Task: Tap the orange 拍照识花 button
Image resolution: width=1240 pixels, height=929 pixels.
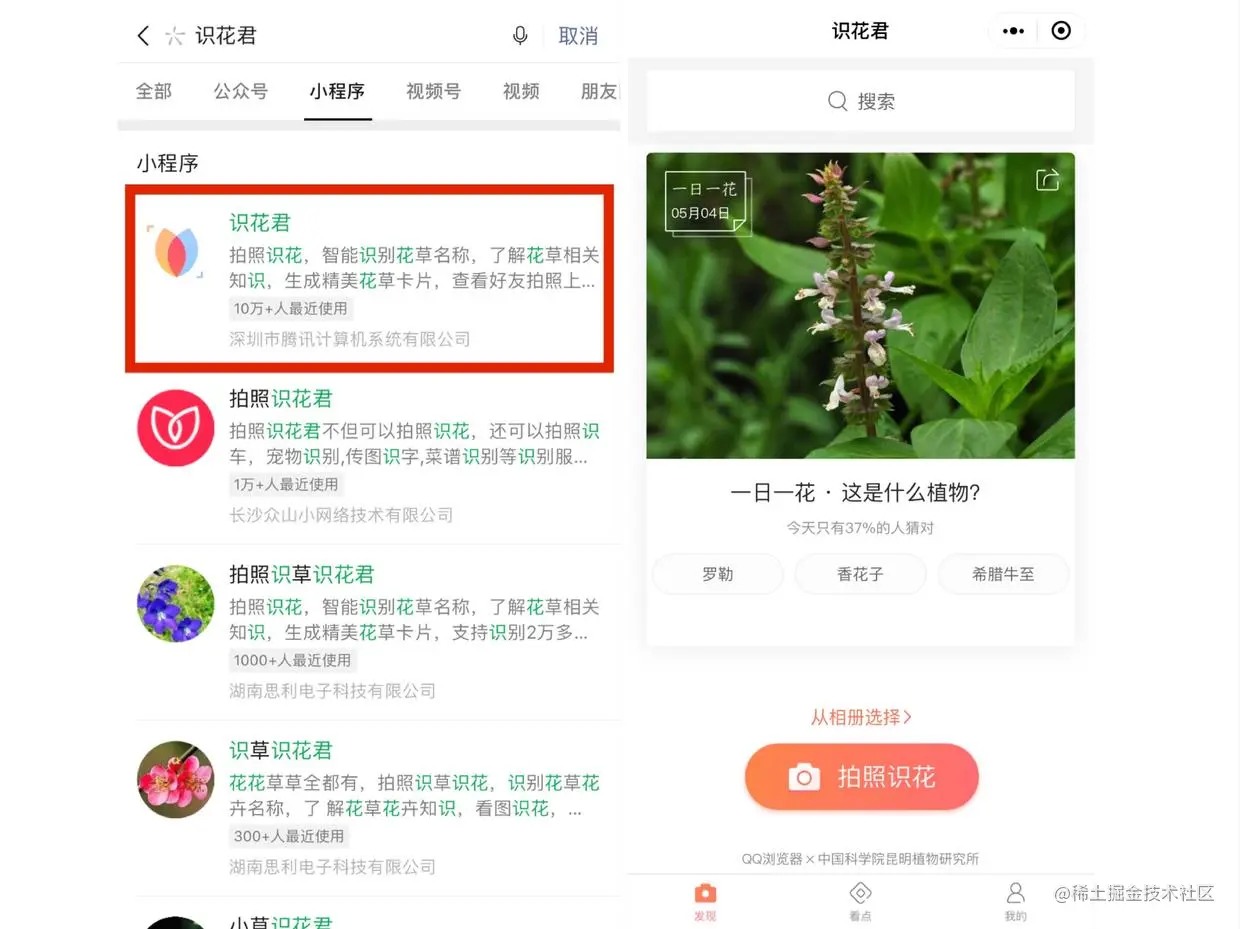Action: pyautogui.click(x=861, y=777)
